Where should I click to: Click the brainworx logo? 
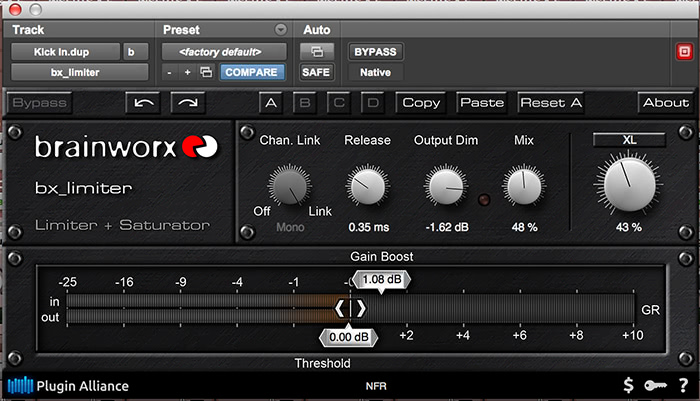(x=126, y=146)
